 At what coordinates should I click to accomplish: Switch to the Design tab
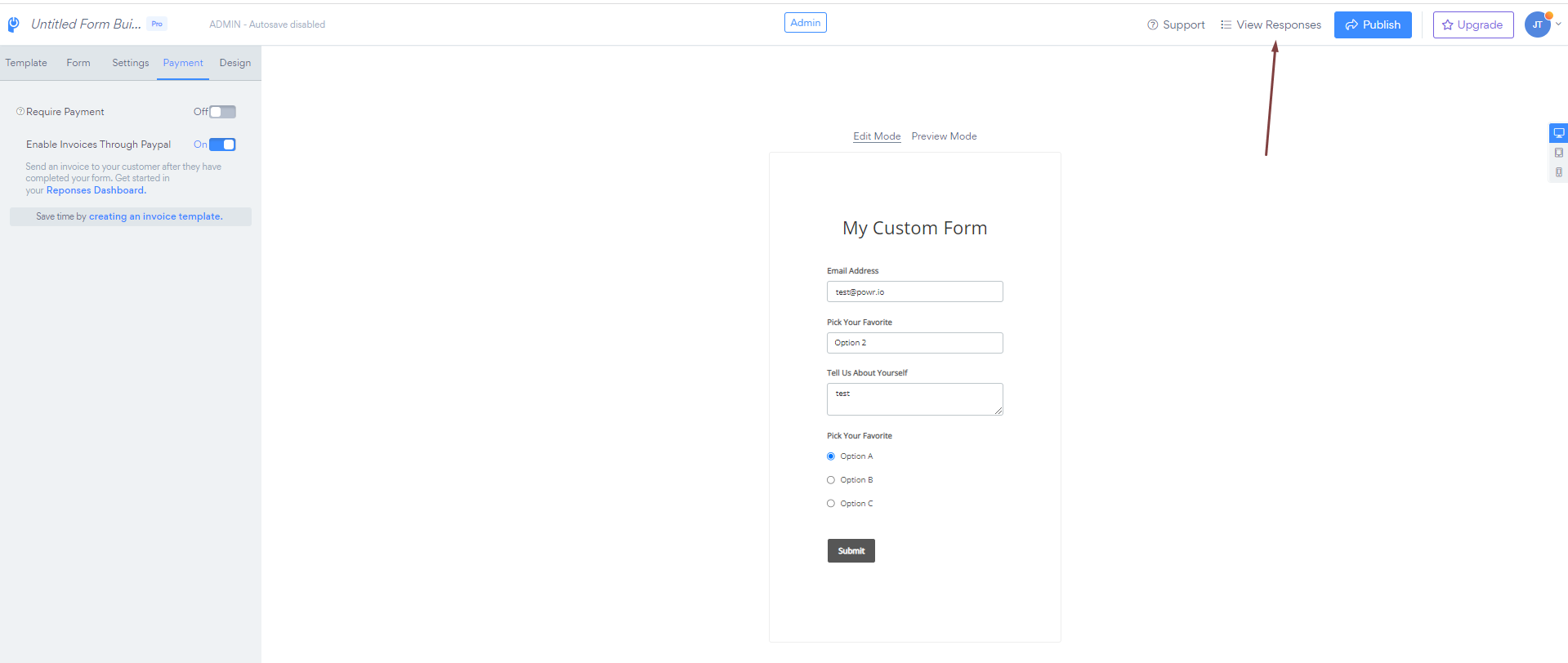click(x=235, y=63)
